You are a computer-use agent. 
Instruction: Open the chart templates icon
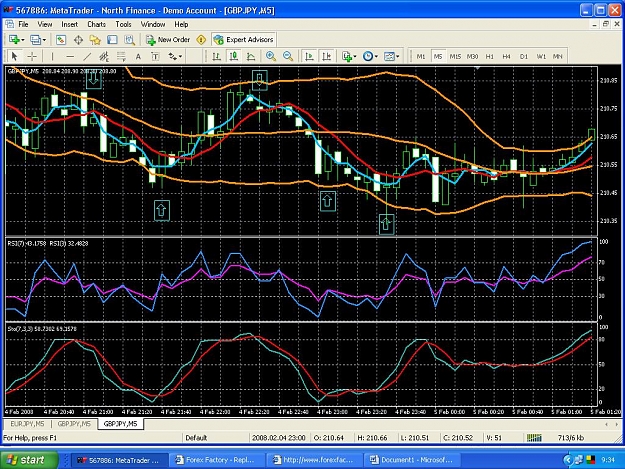[389, 56]
